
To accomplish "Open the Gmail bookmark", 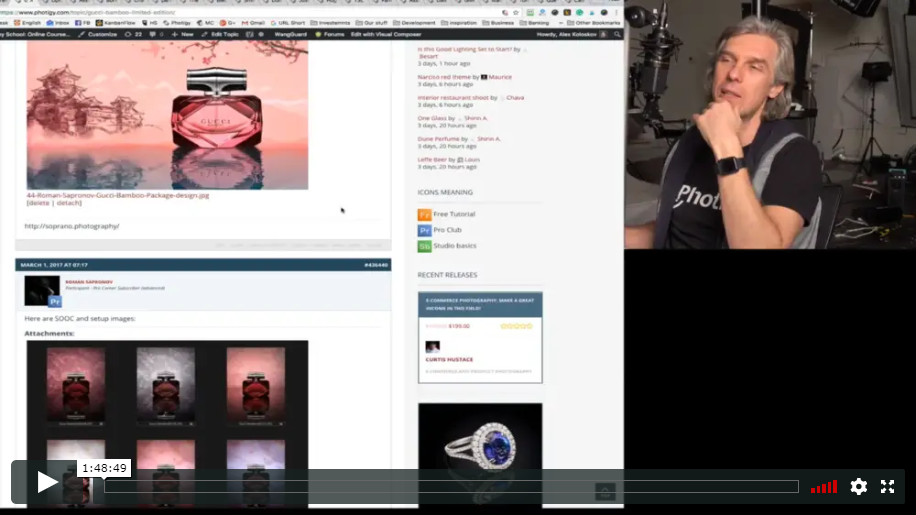I will 253,23.
